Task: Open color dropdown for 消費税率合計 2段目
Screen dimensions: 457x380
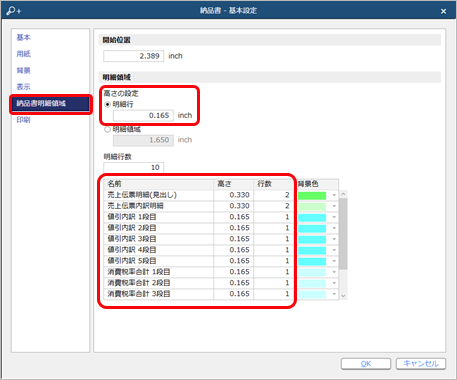Action: pos(334,283)
